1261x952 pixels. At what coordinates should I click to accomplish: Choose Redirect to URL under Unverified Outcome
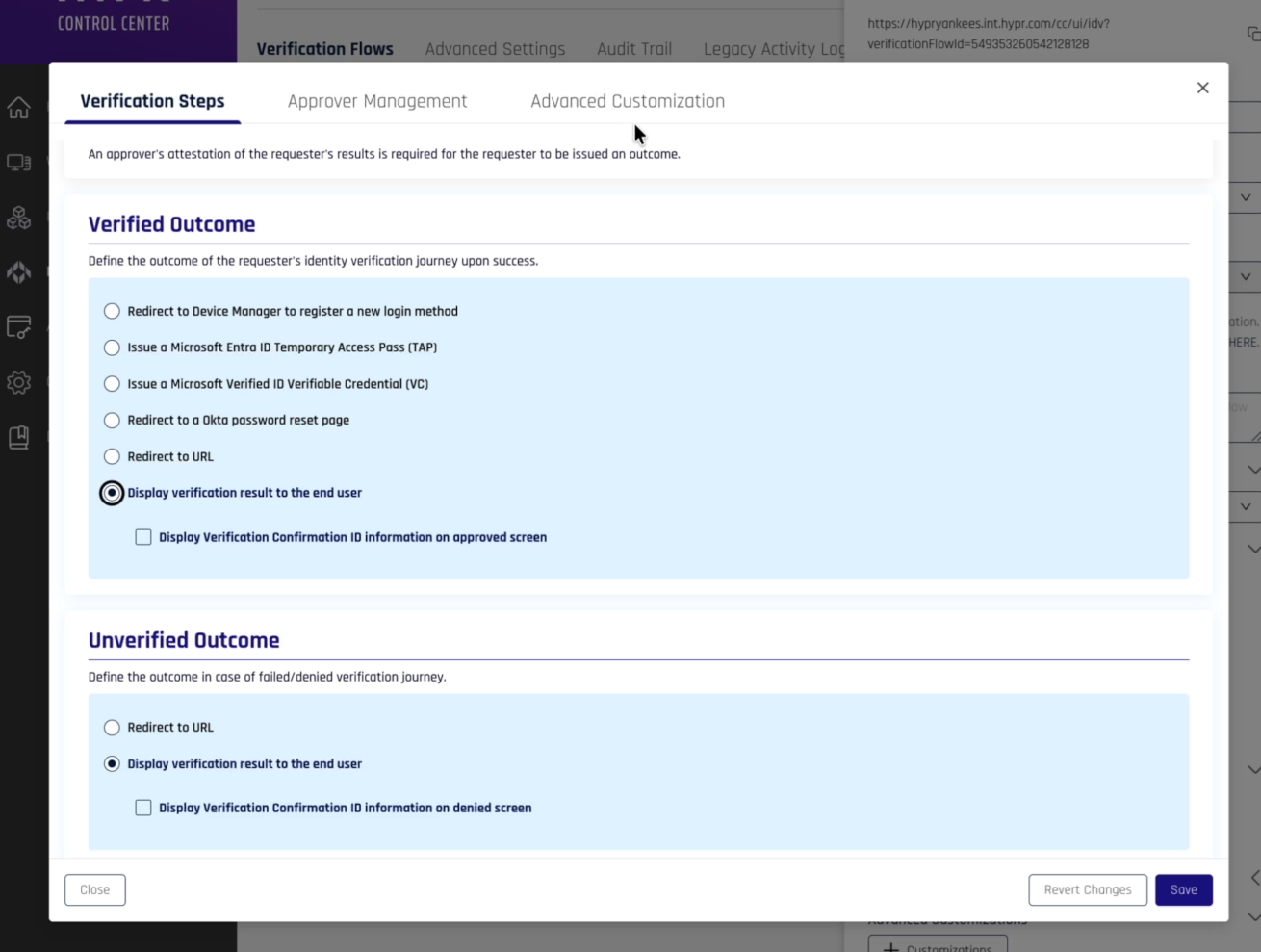[112, 728]
